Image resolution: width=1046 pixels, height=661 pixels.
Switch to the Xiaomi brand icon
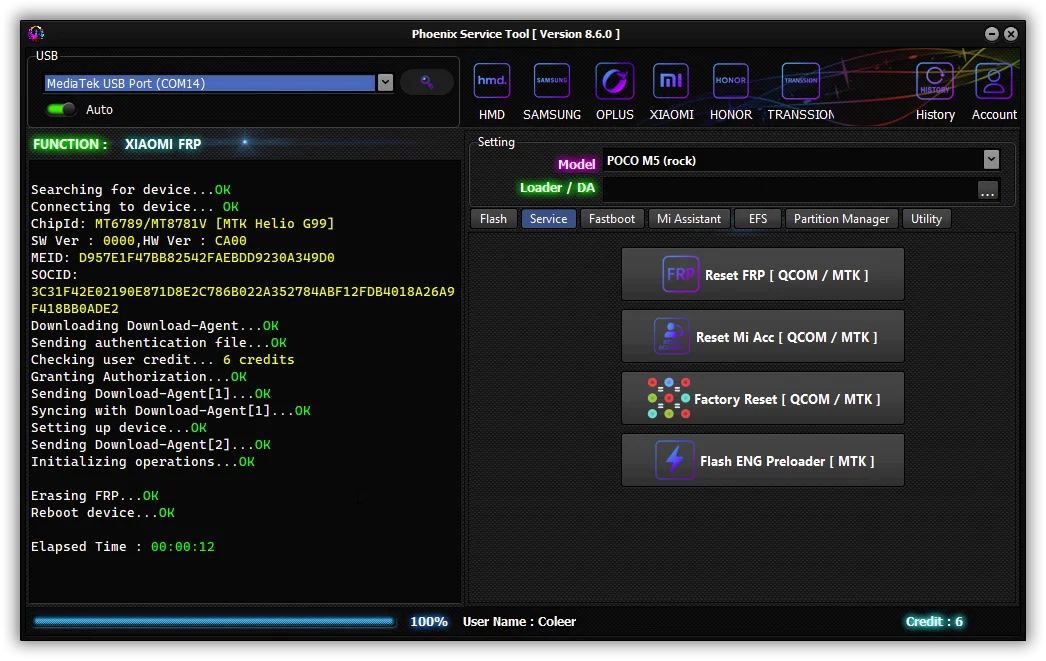671,82
